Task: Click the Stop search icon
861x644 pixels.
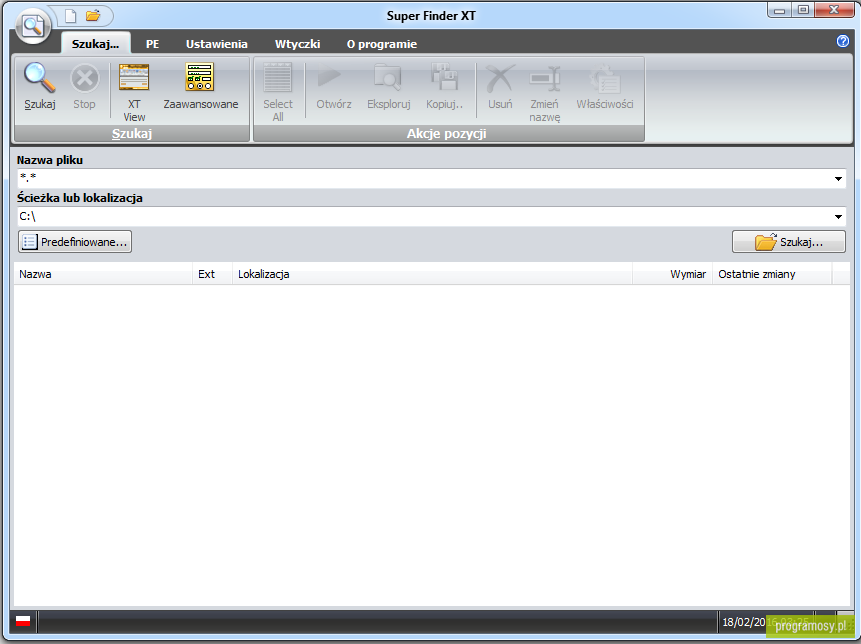Action: point(85,79)
